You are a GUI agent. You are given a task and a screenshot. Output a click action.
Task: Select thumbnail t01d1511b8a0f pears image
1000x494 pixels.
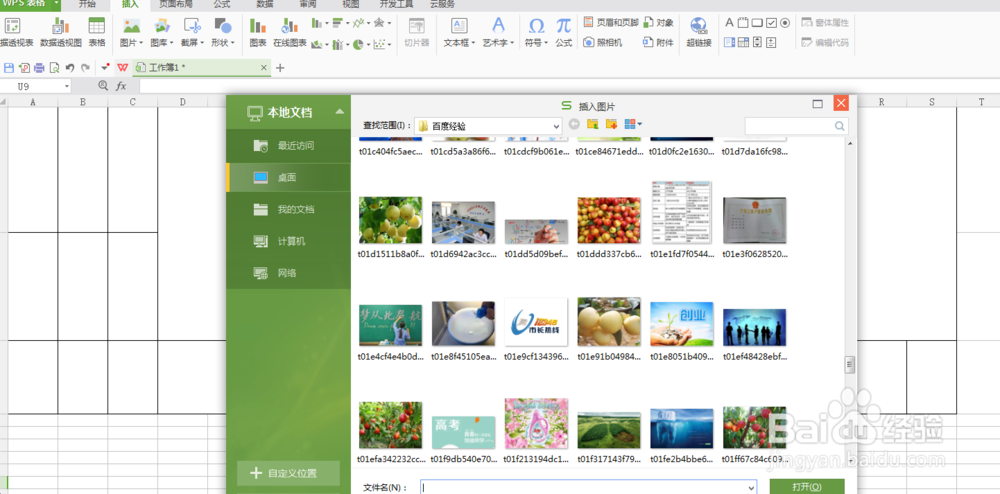click(x=390, y=220)
